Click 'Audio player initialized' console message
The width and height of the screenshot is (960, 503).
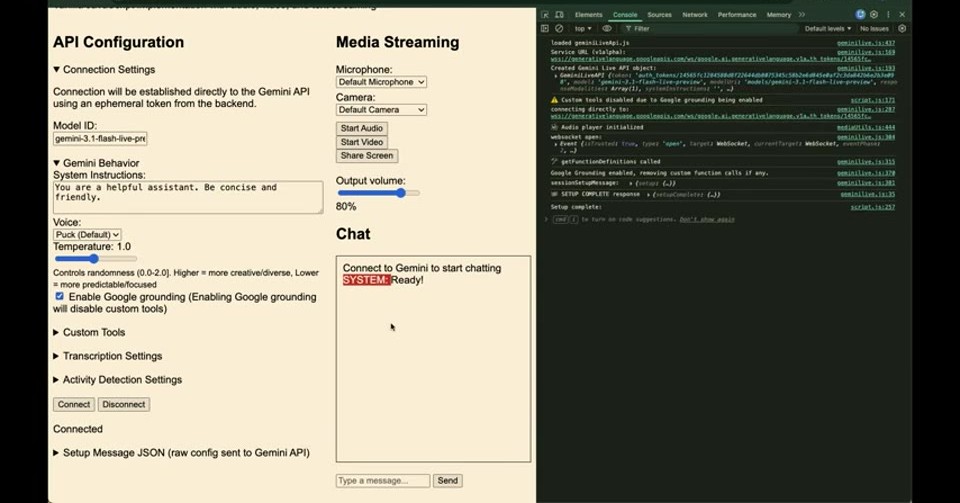(602, 127)
